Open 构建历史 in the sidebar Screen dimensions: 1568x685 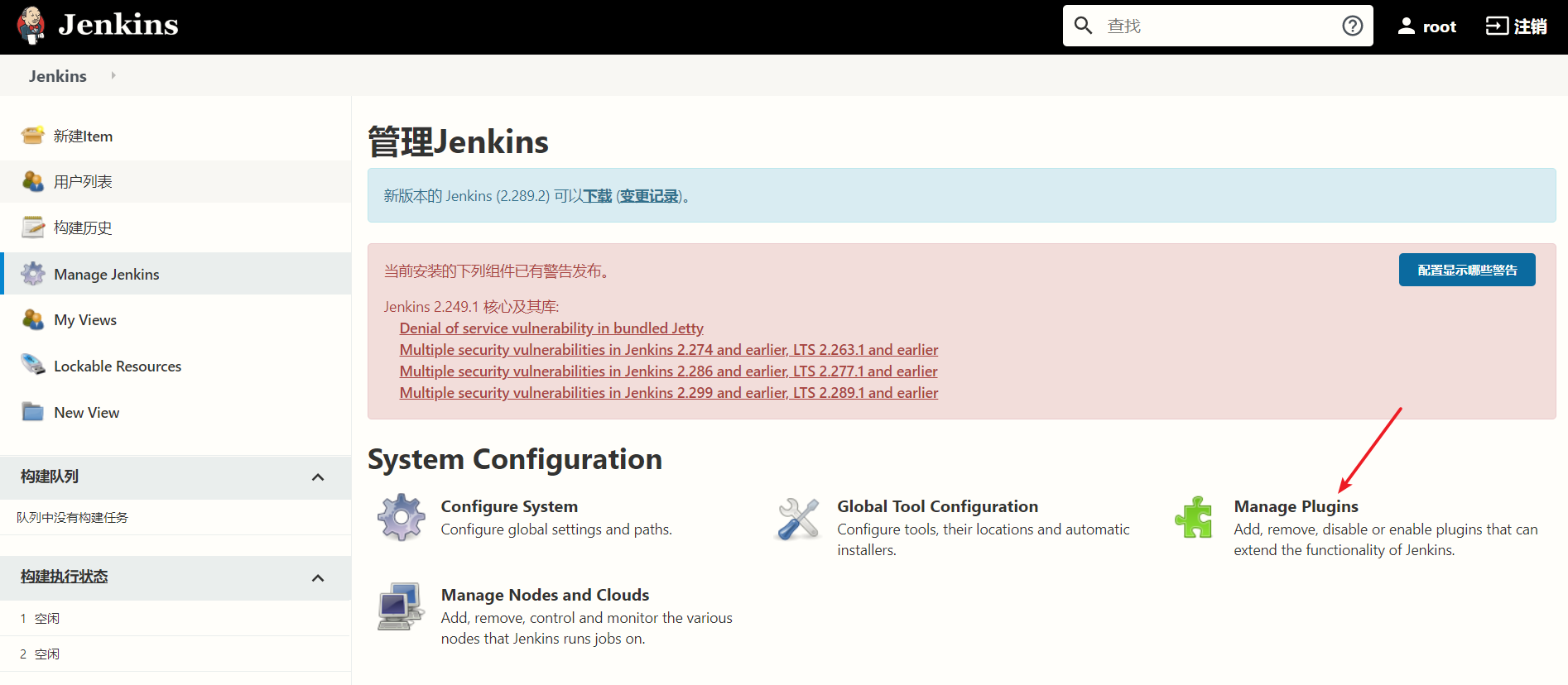[83, 228]
